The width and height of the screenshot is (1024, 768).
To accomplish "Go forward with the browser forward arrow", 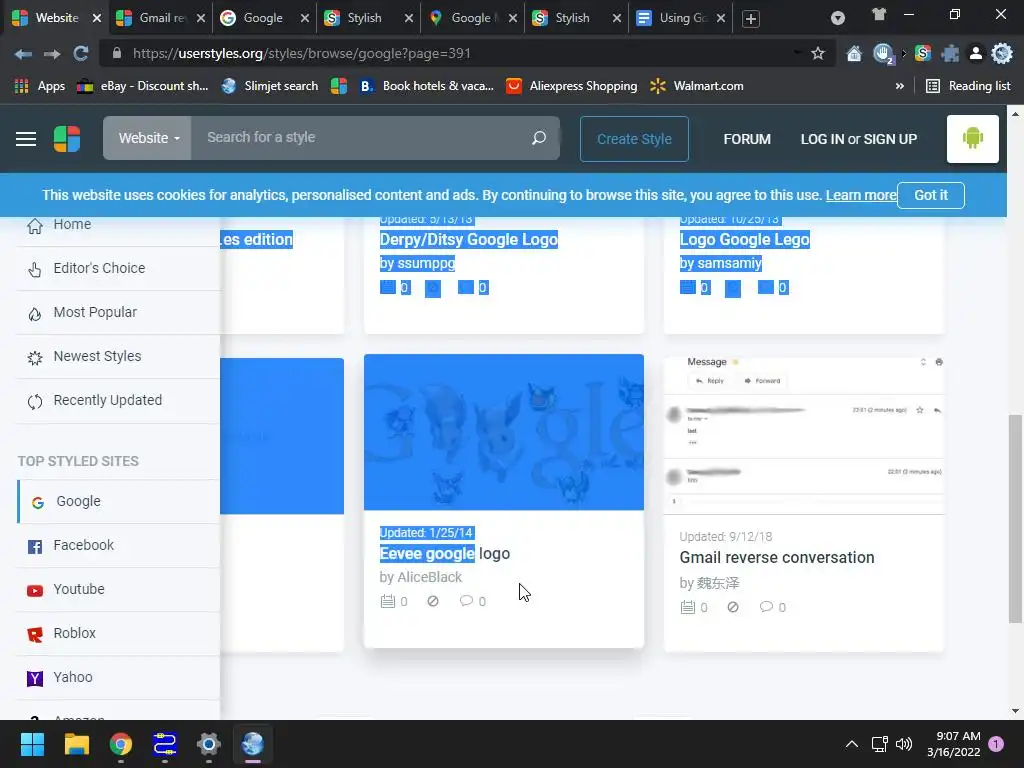I will pos(52,54).
